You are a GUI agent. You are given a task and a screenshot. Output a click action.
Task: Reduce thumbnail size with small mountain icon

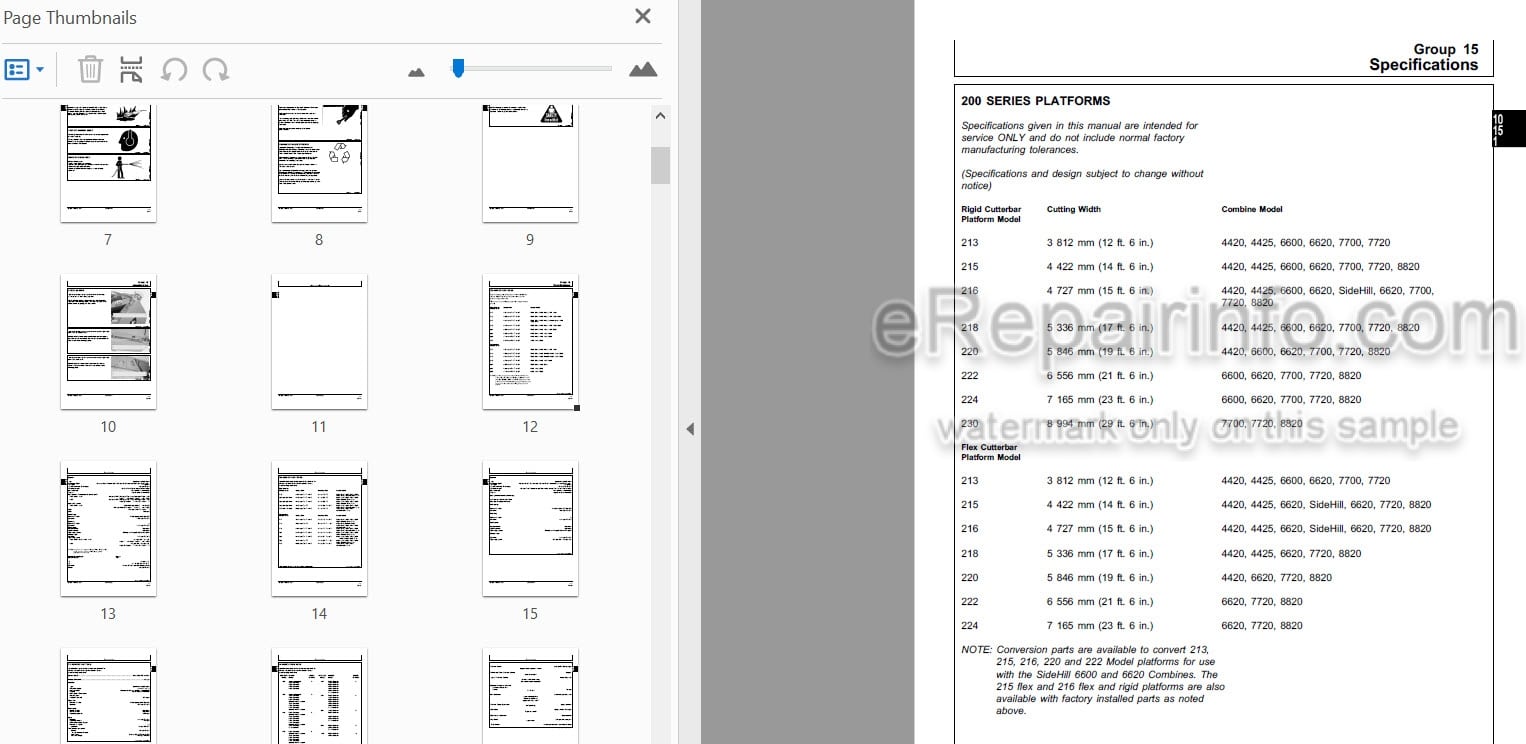coord(417,71)
